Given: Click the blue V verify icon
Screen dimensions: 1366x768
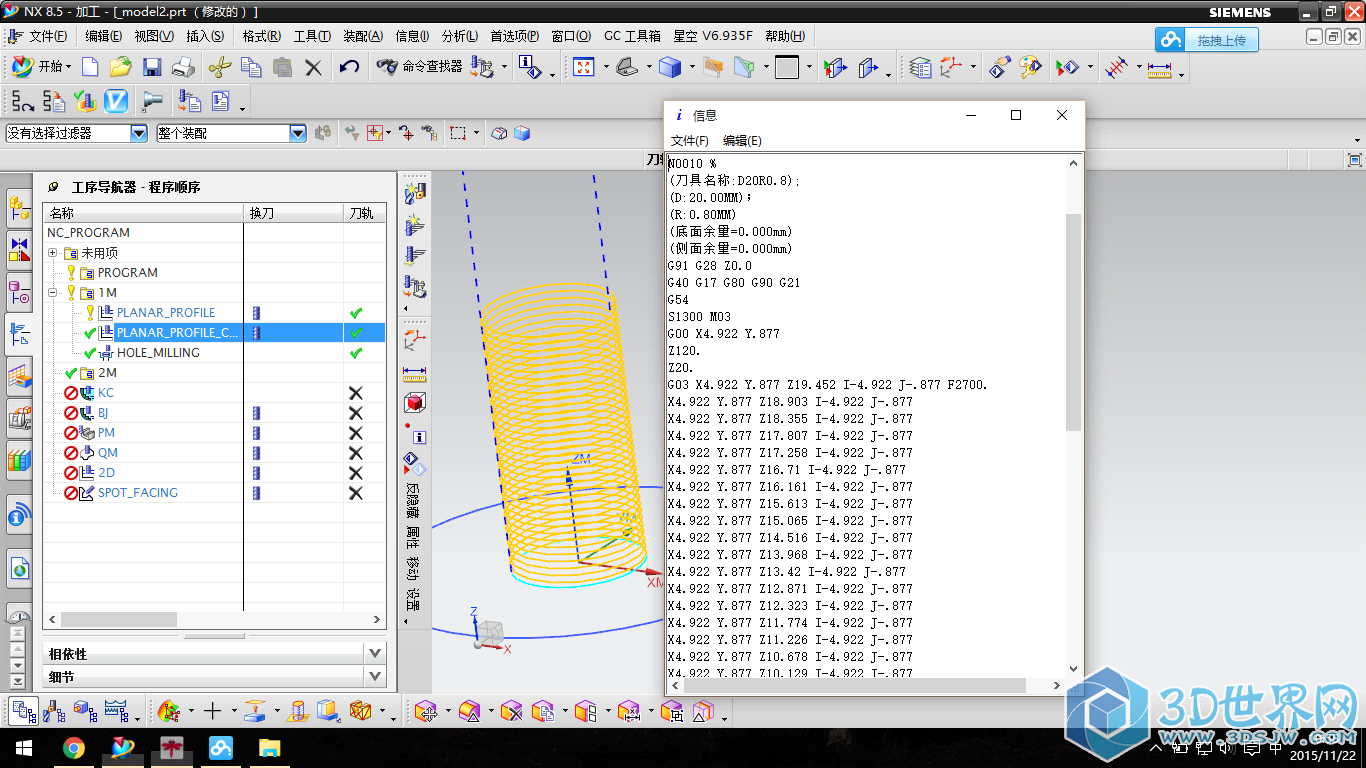Looking at the screenshot, I should point(116,101).
